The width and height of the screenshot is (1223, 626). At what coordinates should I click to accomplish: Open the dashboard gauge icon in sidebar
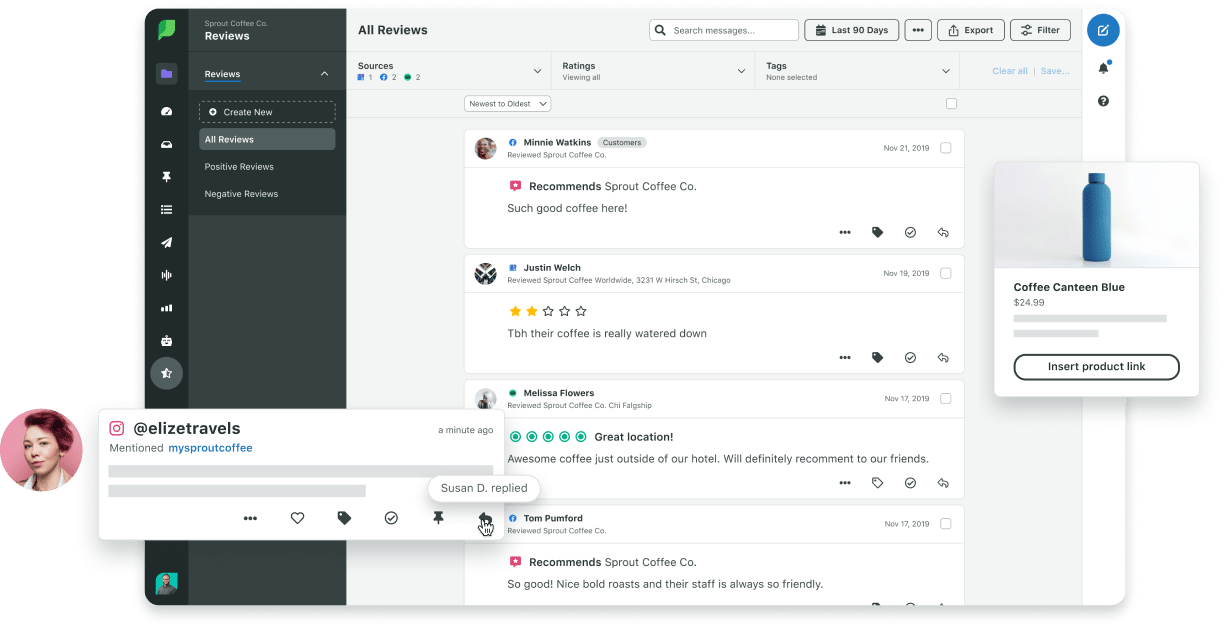click(x=166, y=111)
